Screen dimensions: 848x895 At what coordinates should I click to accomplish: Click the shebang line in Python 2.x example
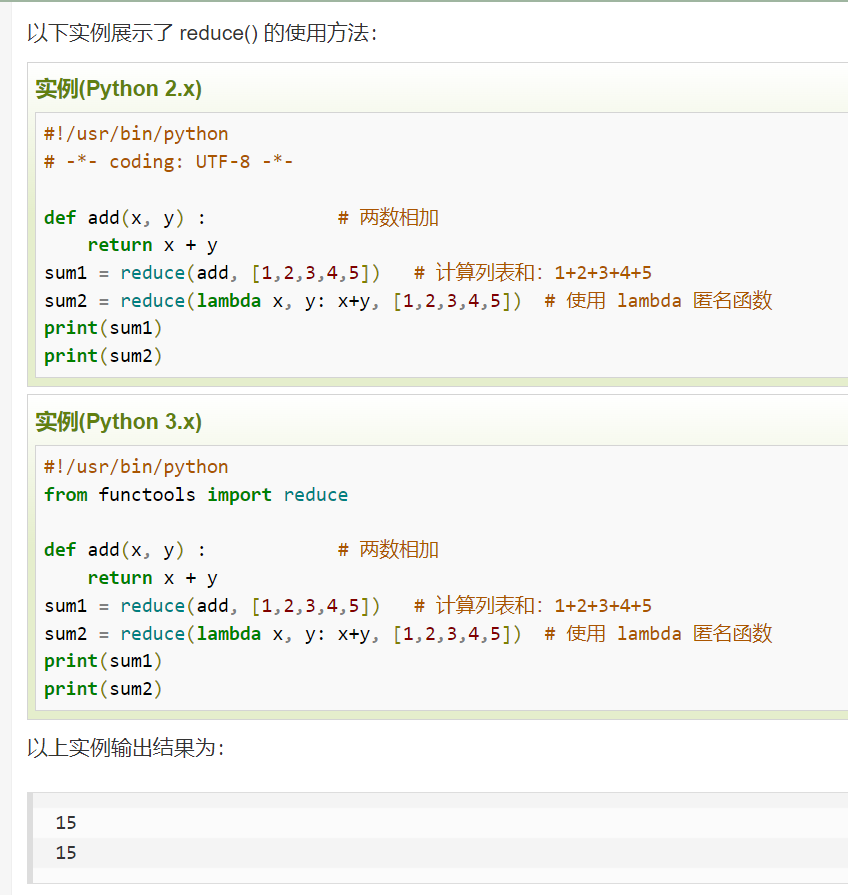click(136, 134)
